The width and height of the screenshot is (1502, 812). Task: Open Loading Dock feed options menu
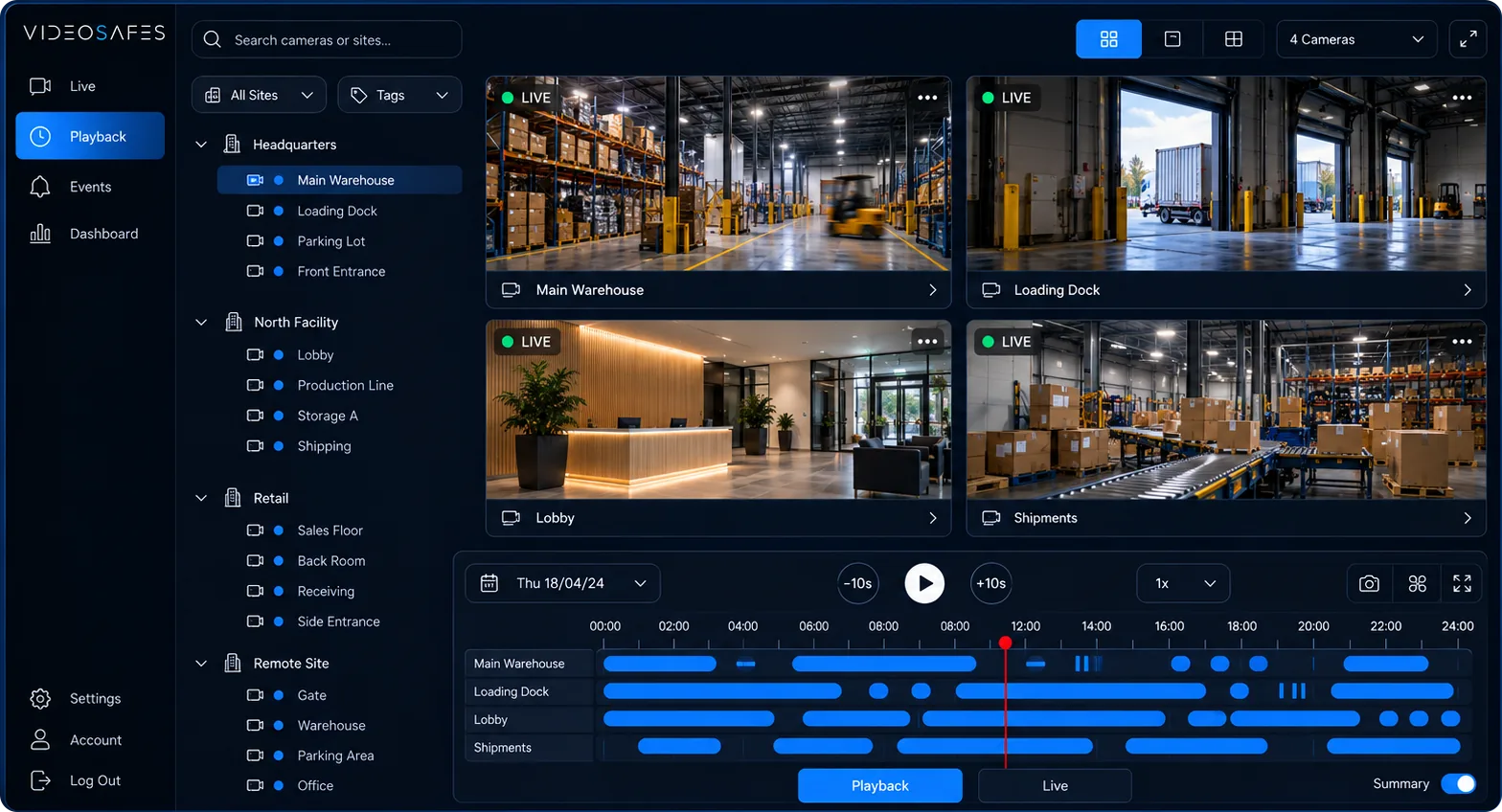pos(1462,98)
